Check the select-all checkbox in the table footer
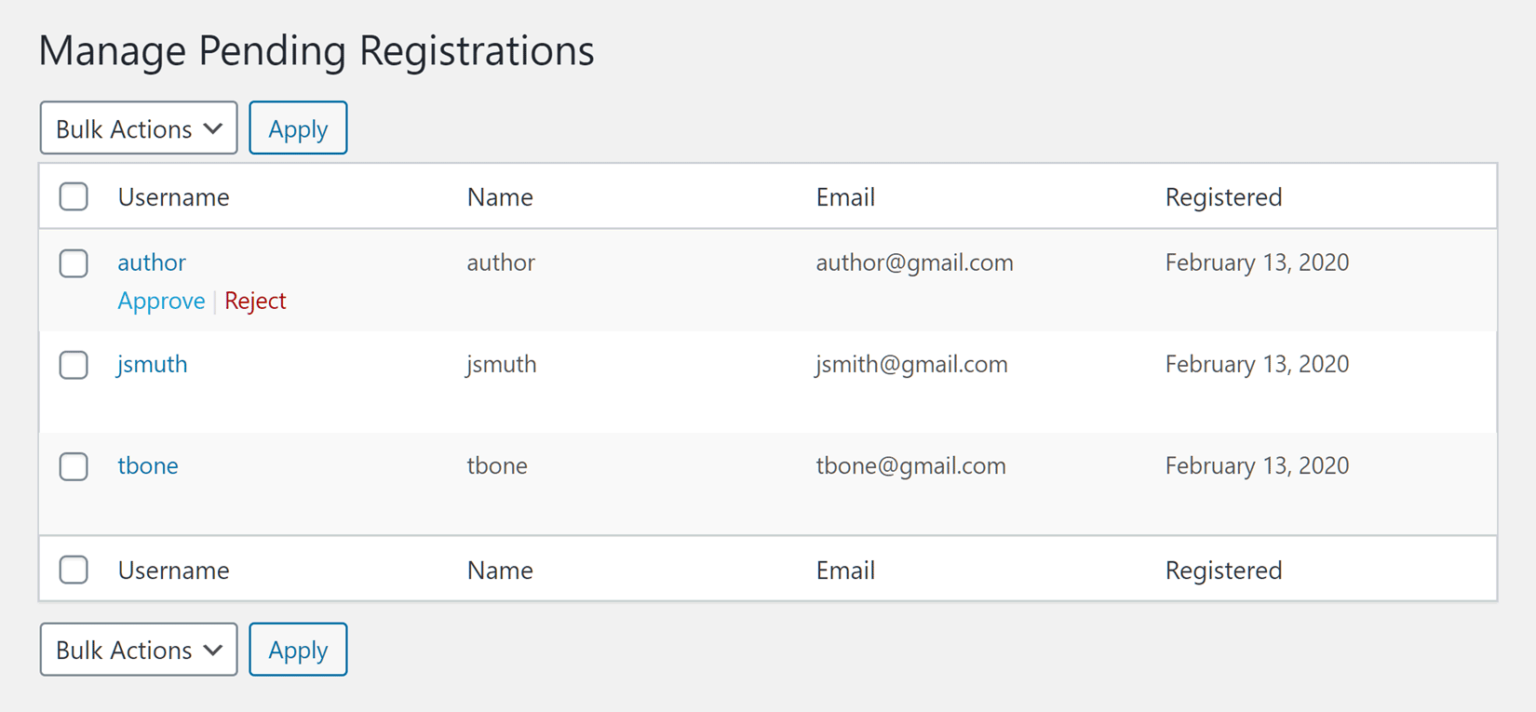 [x=74, y=570]
